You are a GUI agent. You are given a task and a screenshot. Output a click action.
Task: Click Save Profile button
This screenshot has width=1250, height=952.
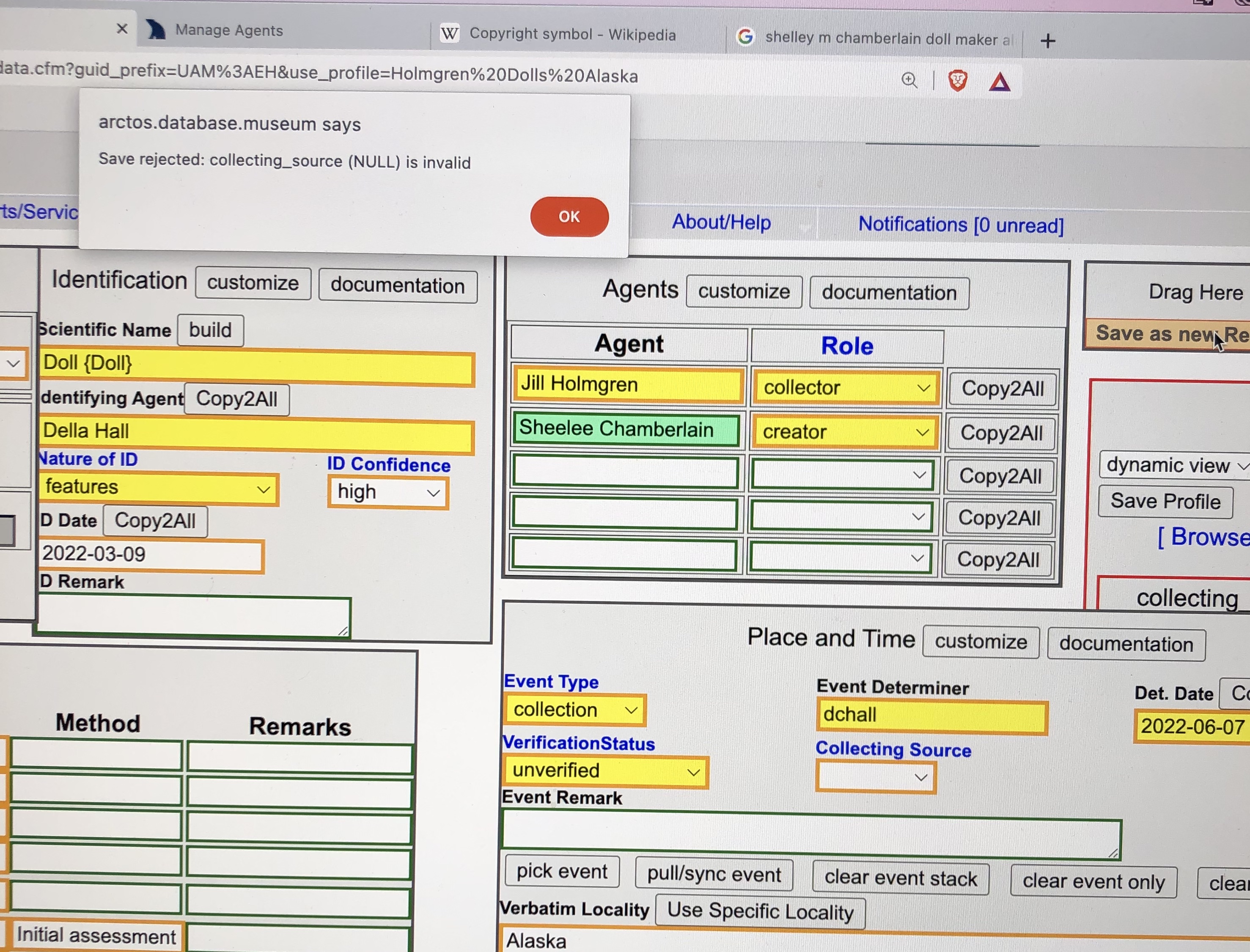tap(1165, 502)
